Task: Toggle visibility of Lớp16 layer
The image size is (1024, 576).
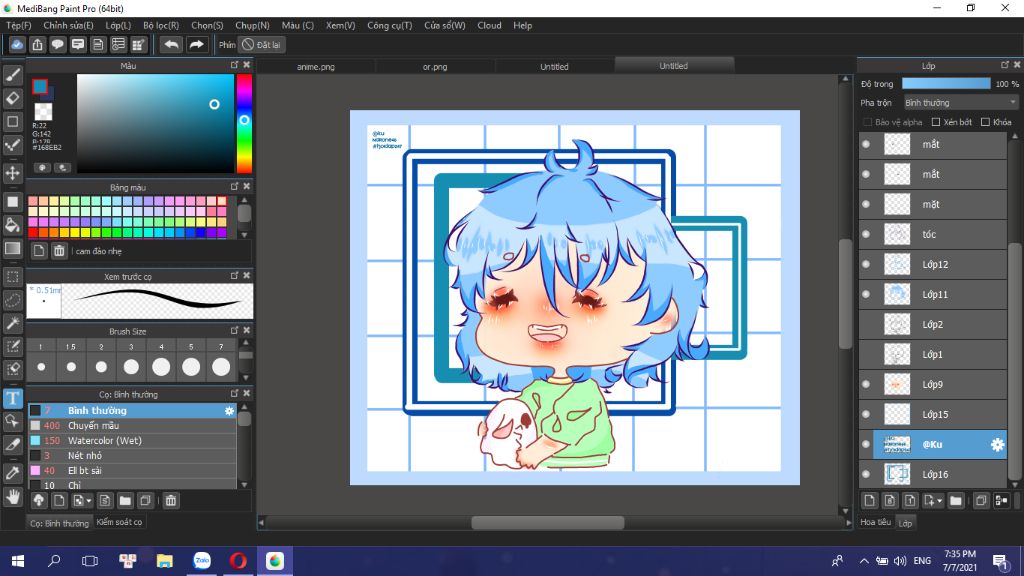Action: [x=866, y=475]
